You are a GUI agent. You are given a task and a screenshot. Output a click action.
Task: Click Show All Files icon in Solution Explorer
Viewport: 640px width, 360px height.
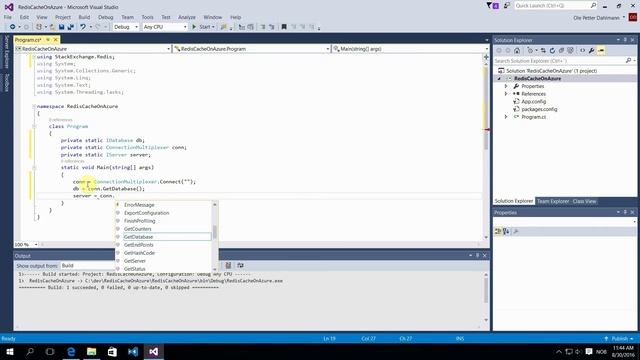pos(570,51)
